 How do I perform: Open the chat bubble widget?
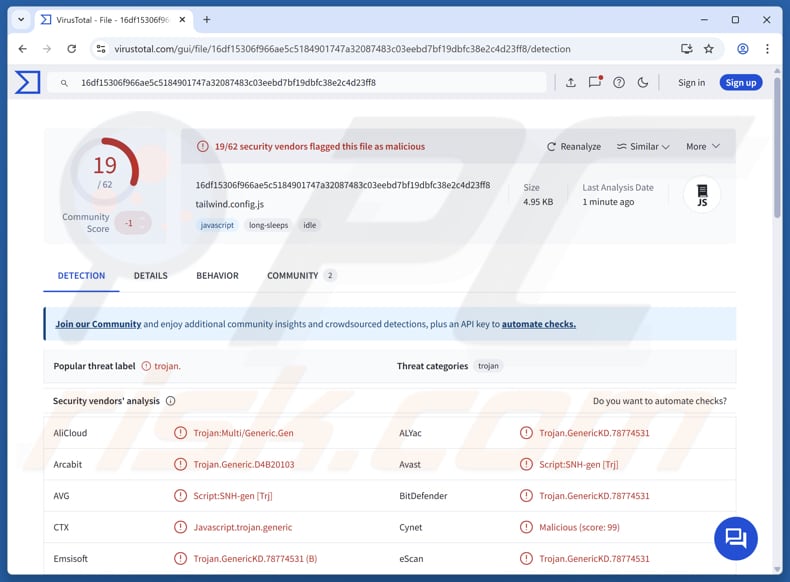[735, 539]
